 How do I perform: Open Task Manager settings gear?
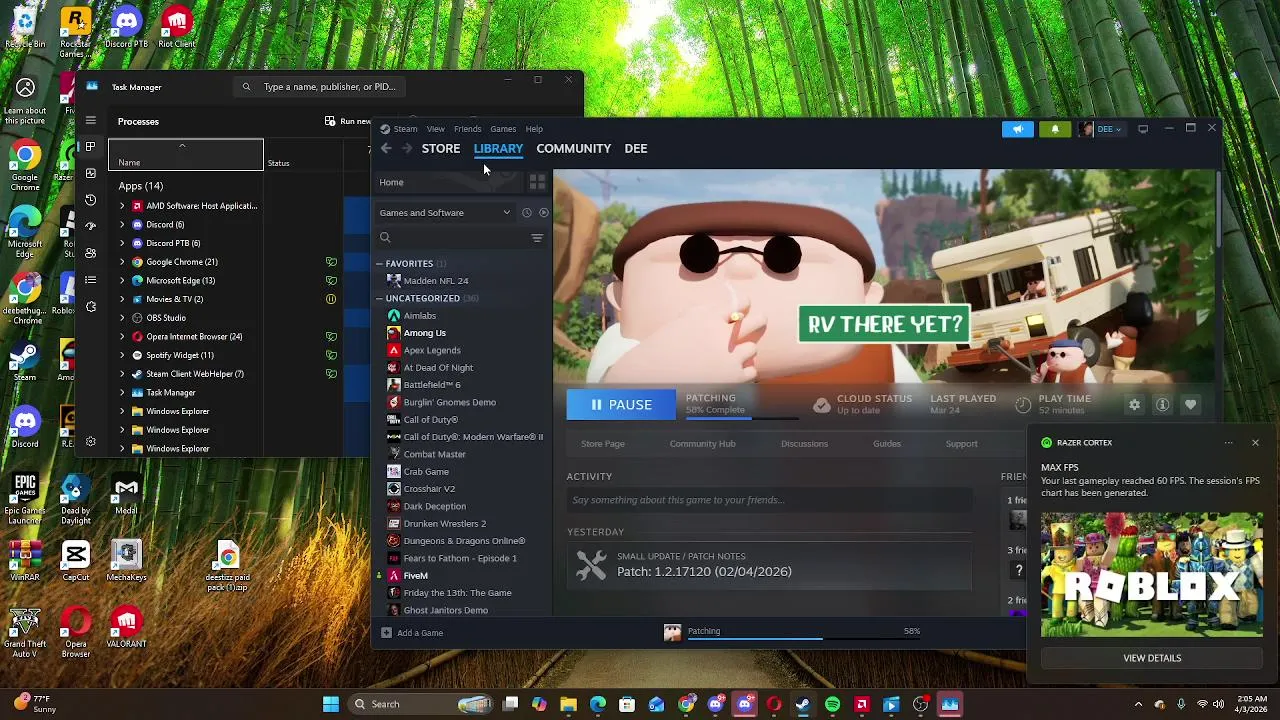tap(90, 441)
